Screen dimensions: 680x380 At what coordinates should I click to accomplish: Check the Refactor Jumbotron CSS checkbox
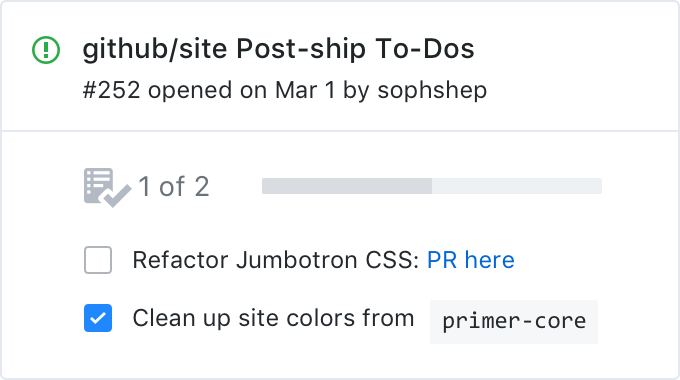[98, 260]
